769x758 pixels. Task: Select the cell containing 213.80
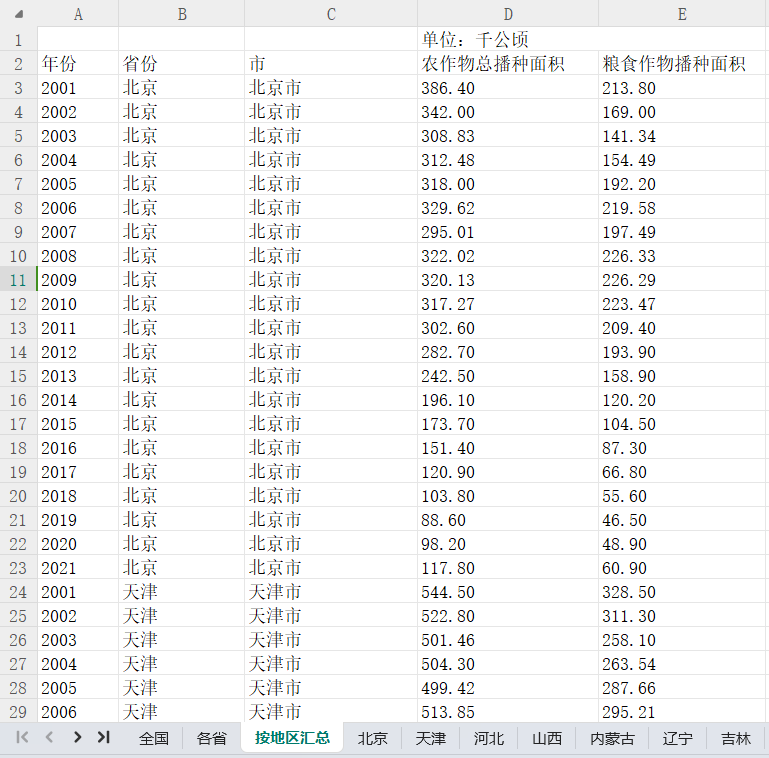click(x=682, y=87)
